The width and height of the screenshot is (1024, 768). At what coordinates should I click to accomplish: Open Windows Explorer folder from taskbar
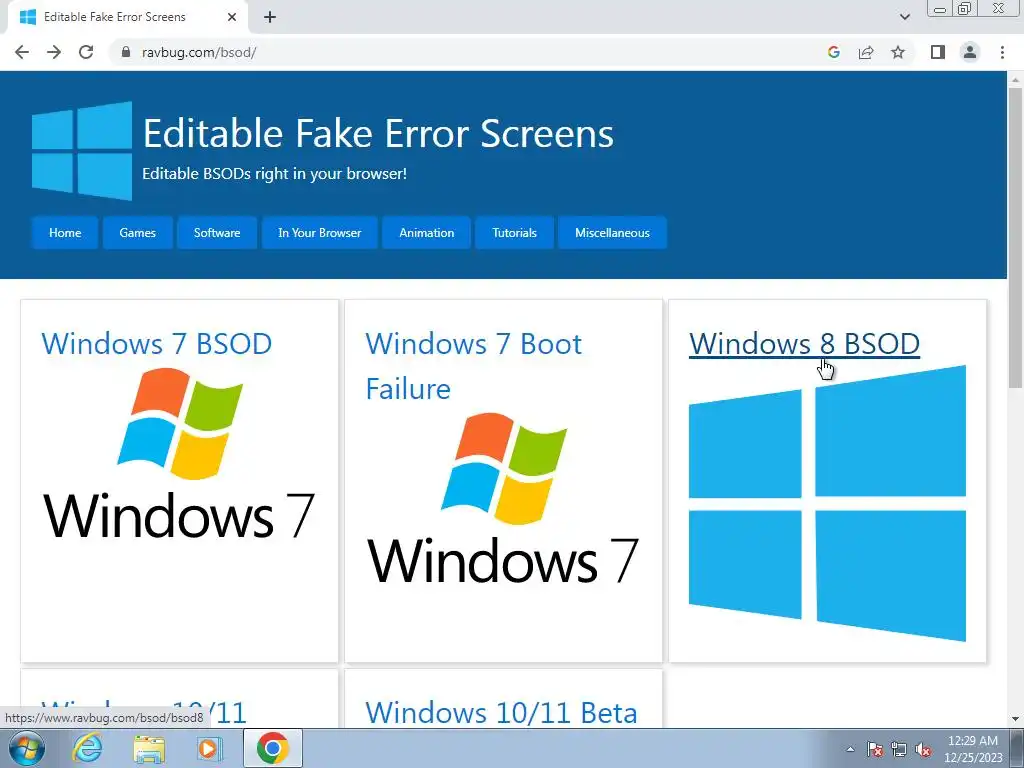[149, 748]
